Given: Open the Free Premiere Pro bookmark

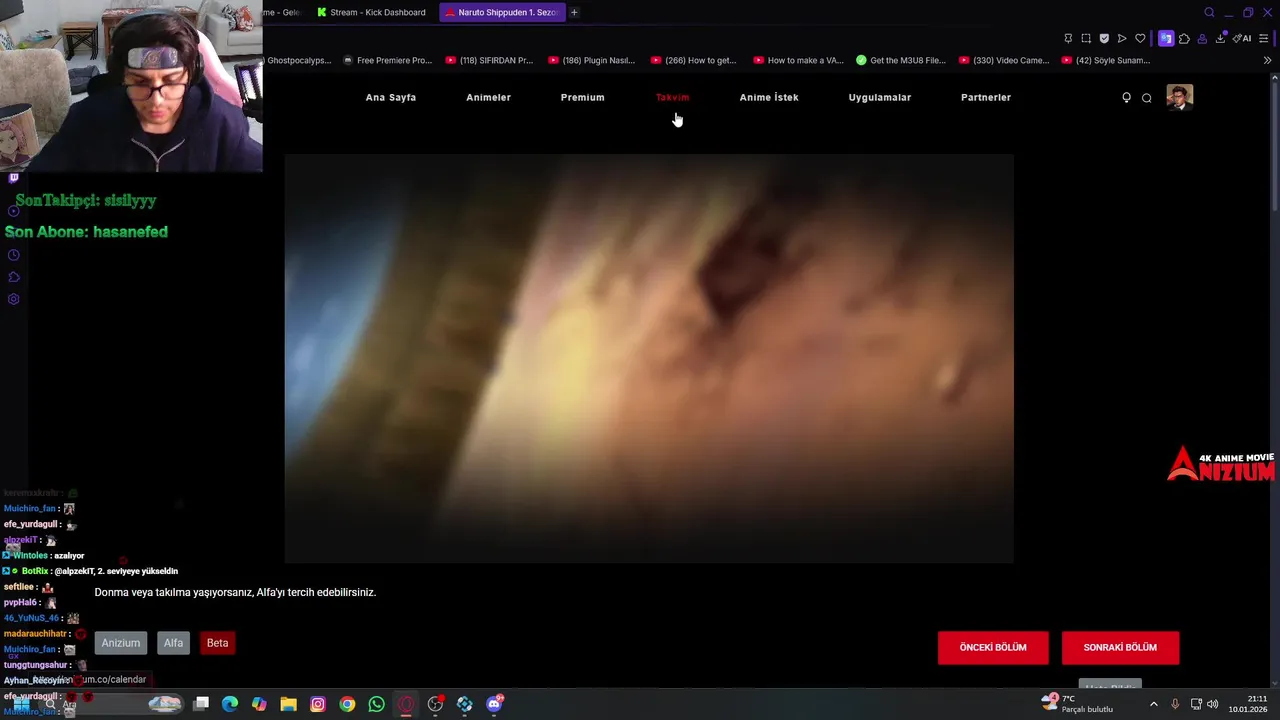Looking at the screenshot, I should pyautogui.click(x=388, y=60).
